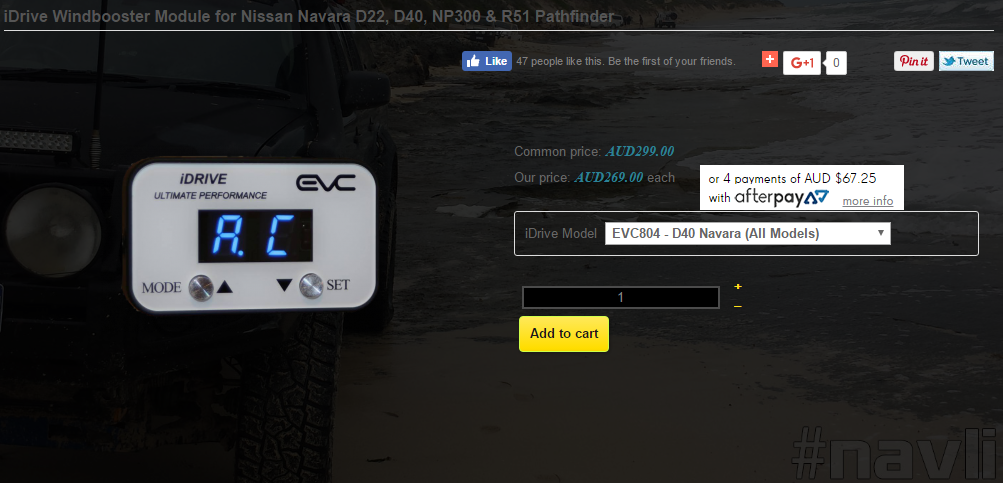Screen dimensions: 1003x483
Task: Share the product via Tweet button
Action: click(x=966, y=61)
